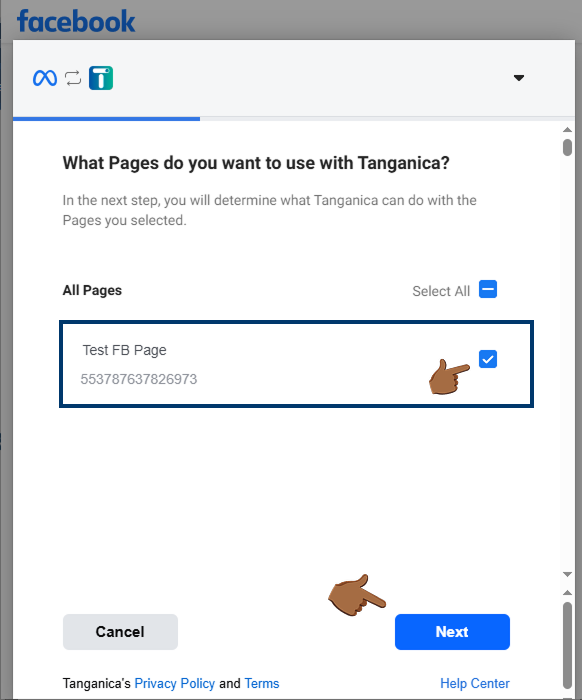Open Tanganica's Privacy Policy link
Viewport: 582px width, 700px height.
click(175, 683)
